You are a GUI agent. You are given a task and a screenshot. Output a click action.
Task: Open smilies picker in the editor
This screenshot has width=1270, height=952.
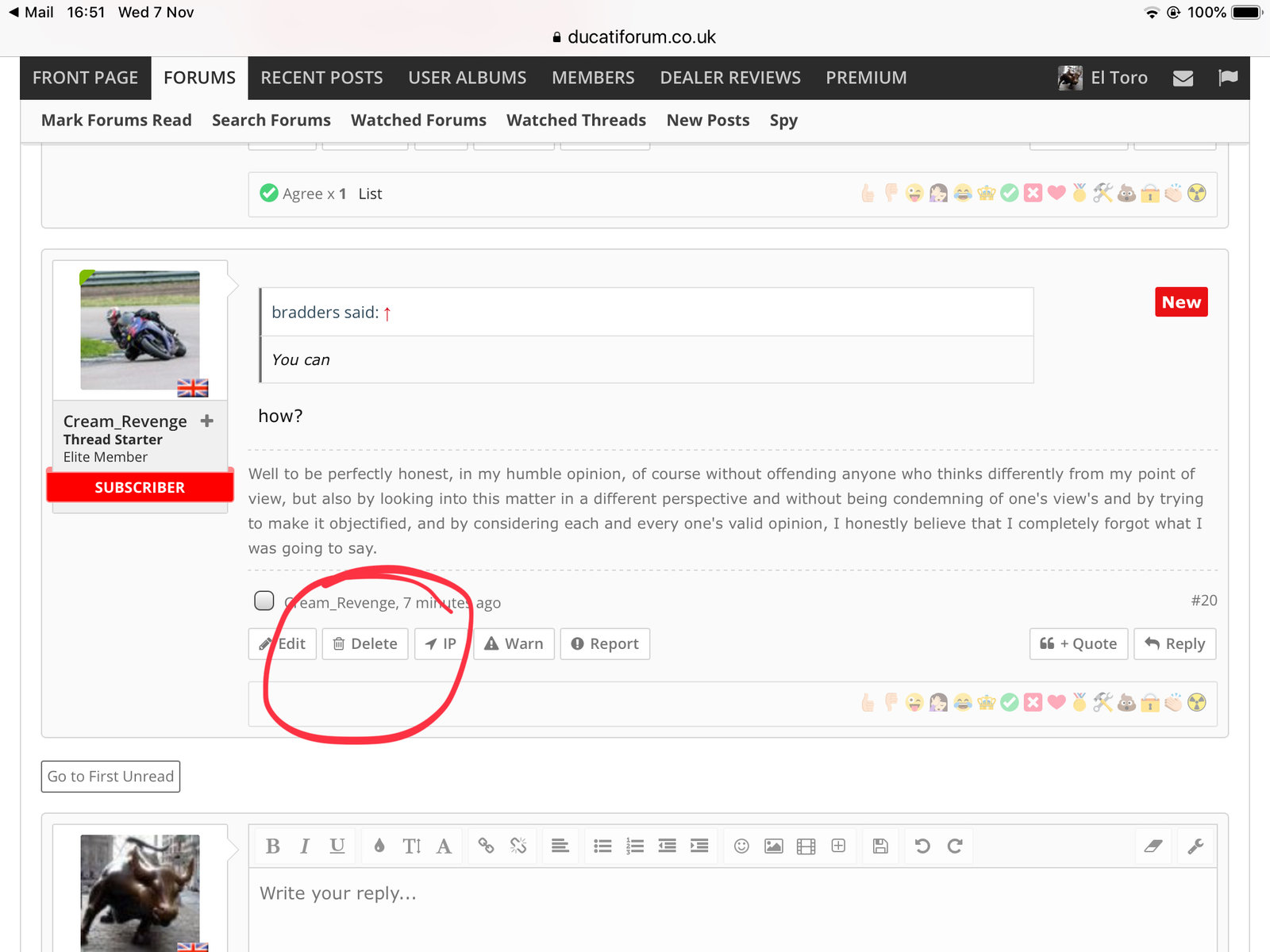[x=741, y=846]
